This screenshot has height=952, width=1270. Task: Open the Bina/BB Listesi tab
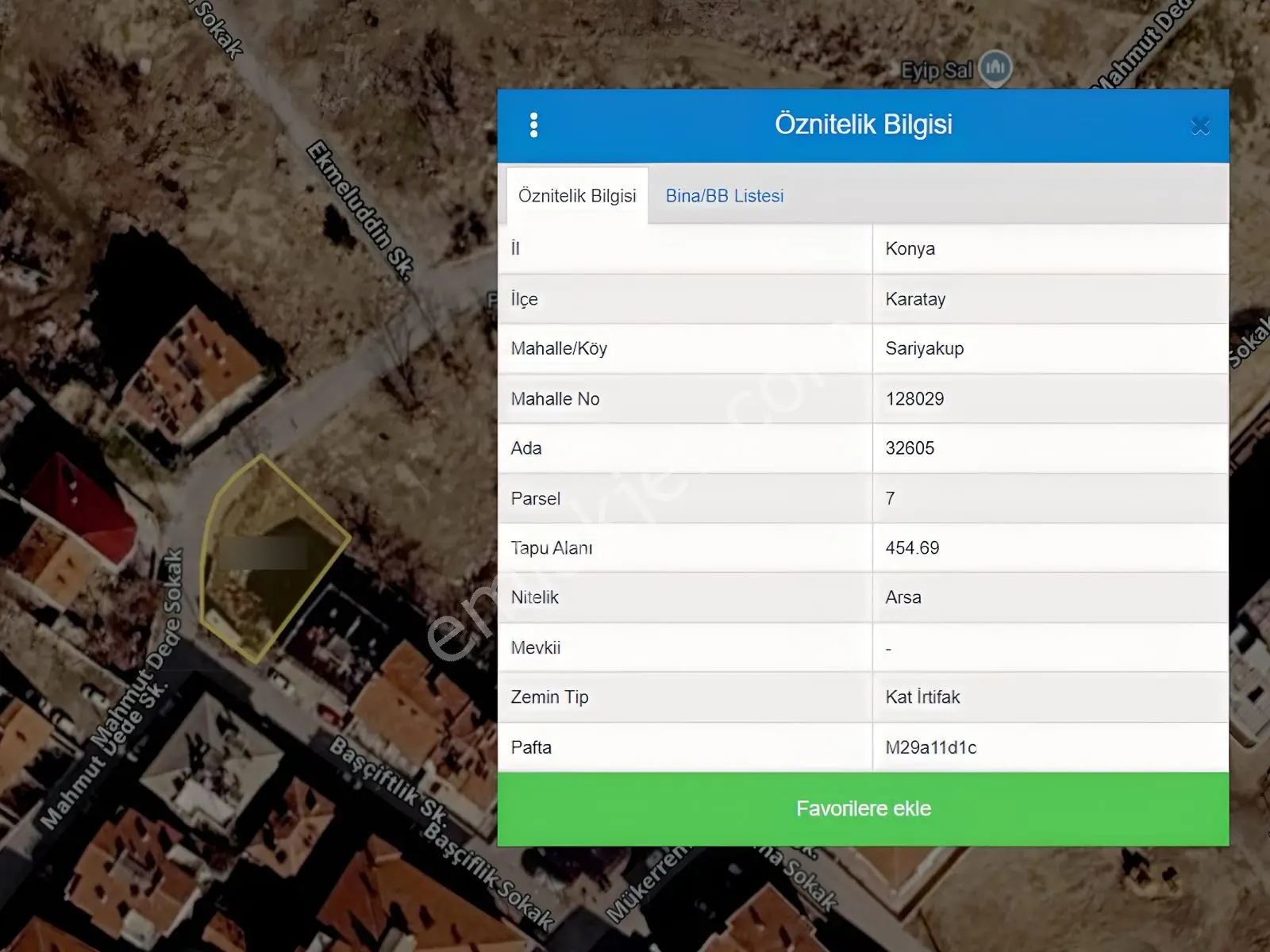pyautogui.click(x=725, y=196)
